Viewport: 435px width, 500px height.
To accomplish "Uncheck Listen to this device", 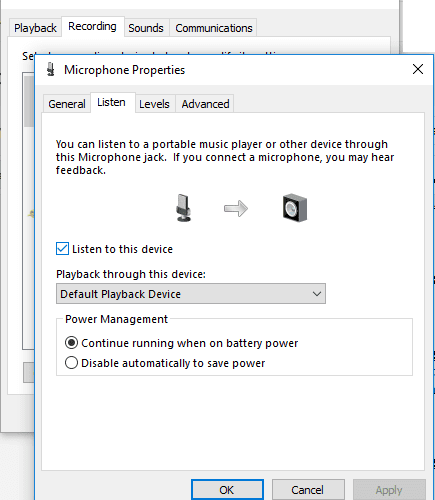I will [62, 249].
